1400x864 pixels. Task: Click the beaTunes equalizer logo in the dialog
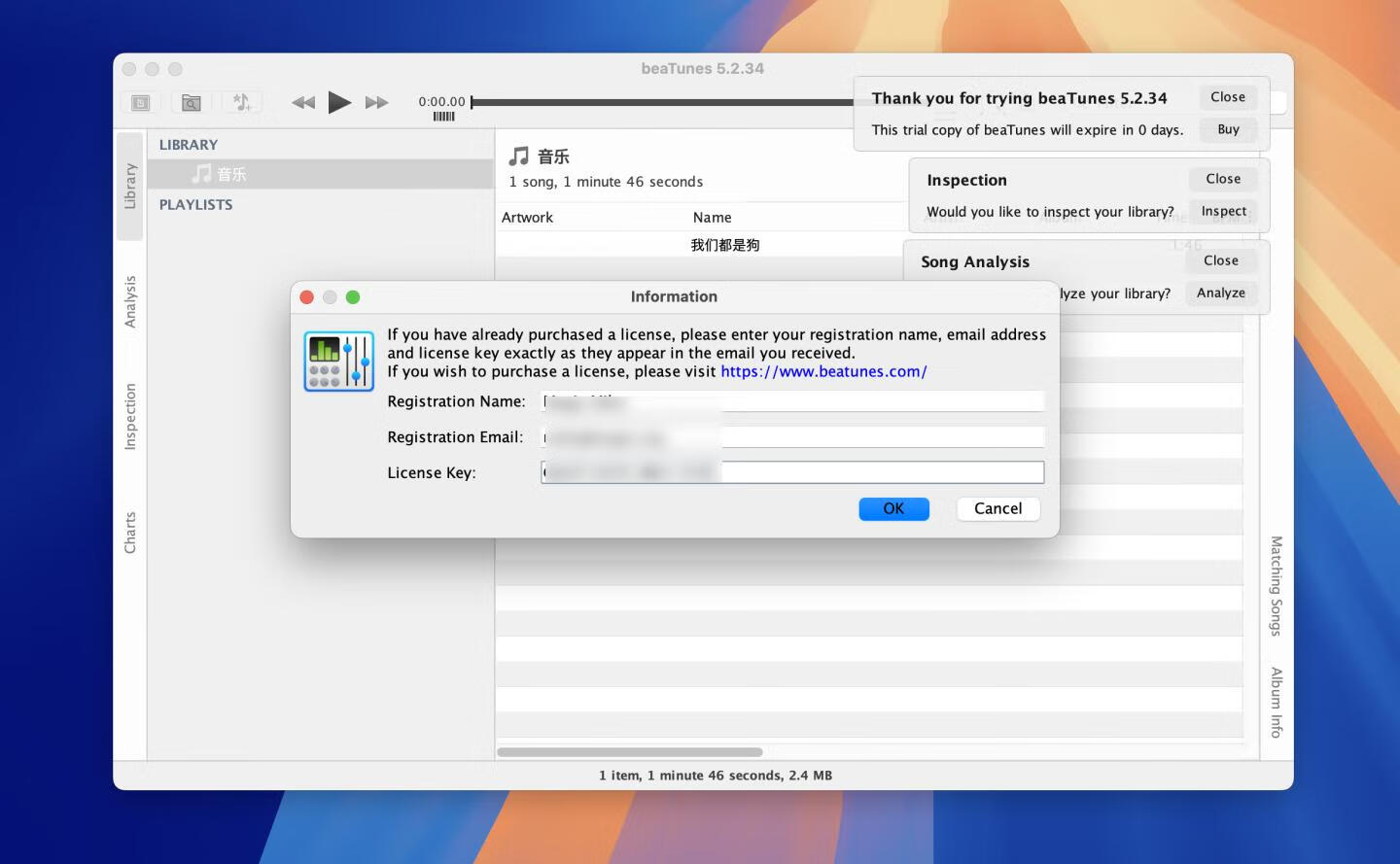(338, 361)
